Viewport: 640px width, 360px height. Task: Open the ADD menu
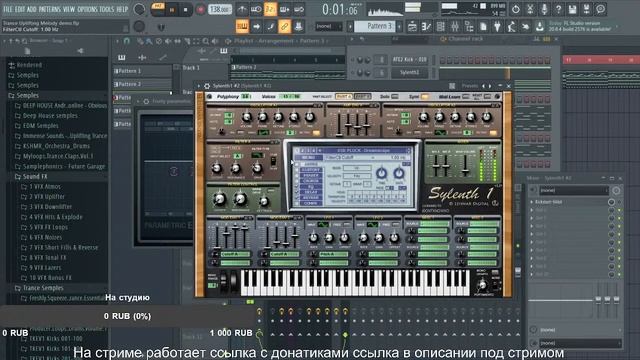(x=31, y=9)
